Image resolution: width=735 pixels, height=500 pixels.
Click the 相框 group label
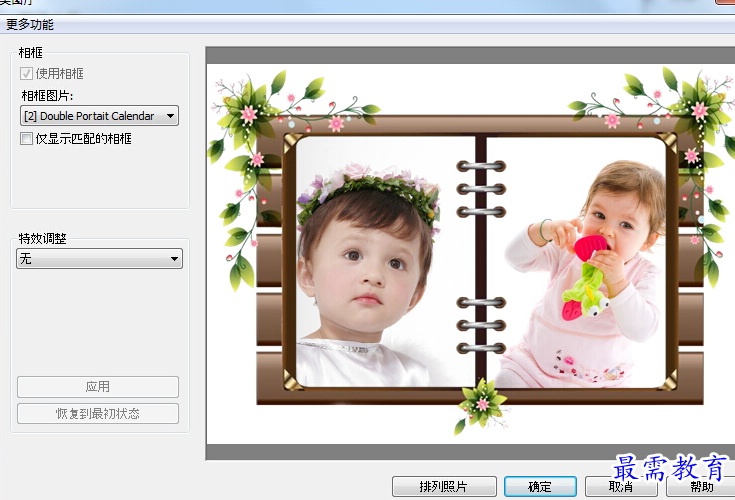[30, 53]
